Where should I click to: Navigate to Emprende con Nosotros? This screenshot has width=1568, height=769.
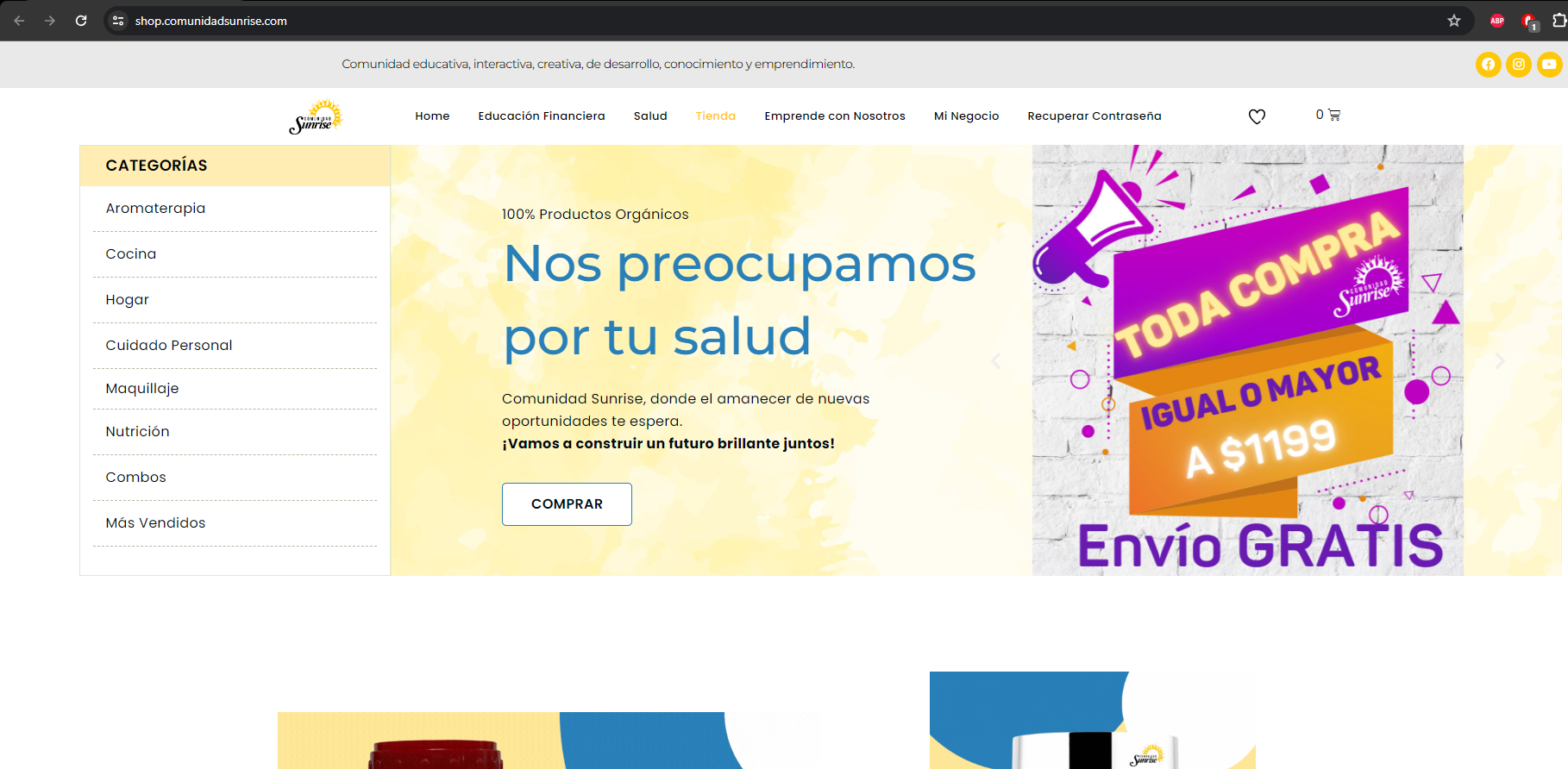(834, 116)
